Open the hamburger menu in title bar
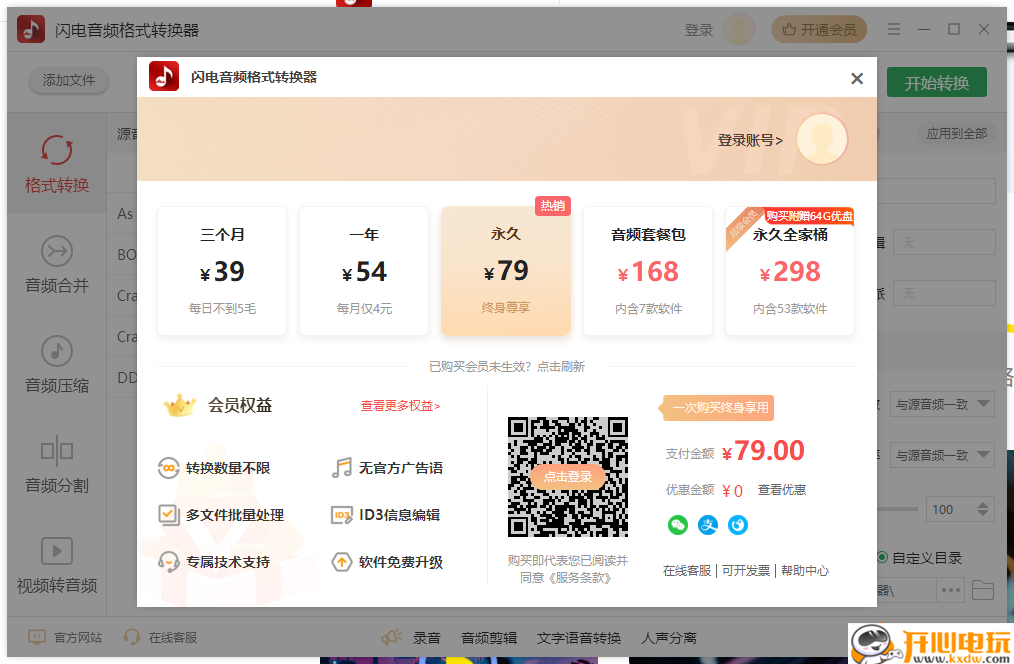 tap(893, 29)
